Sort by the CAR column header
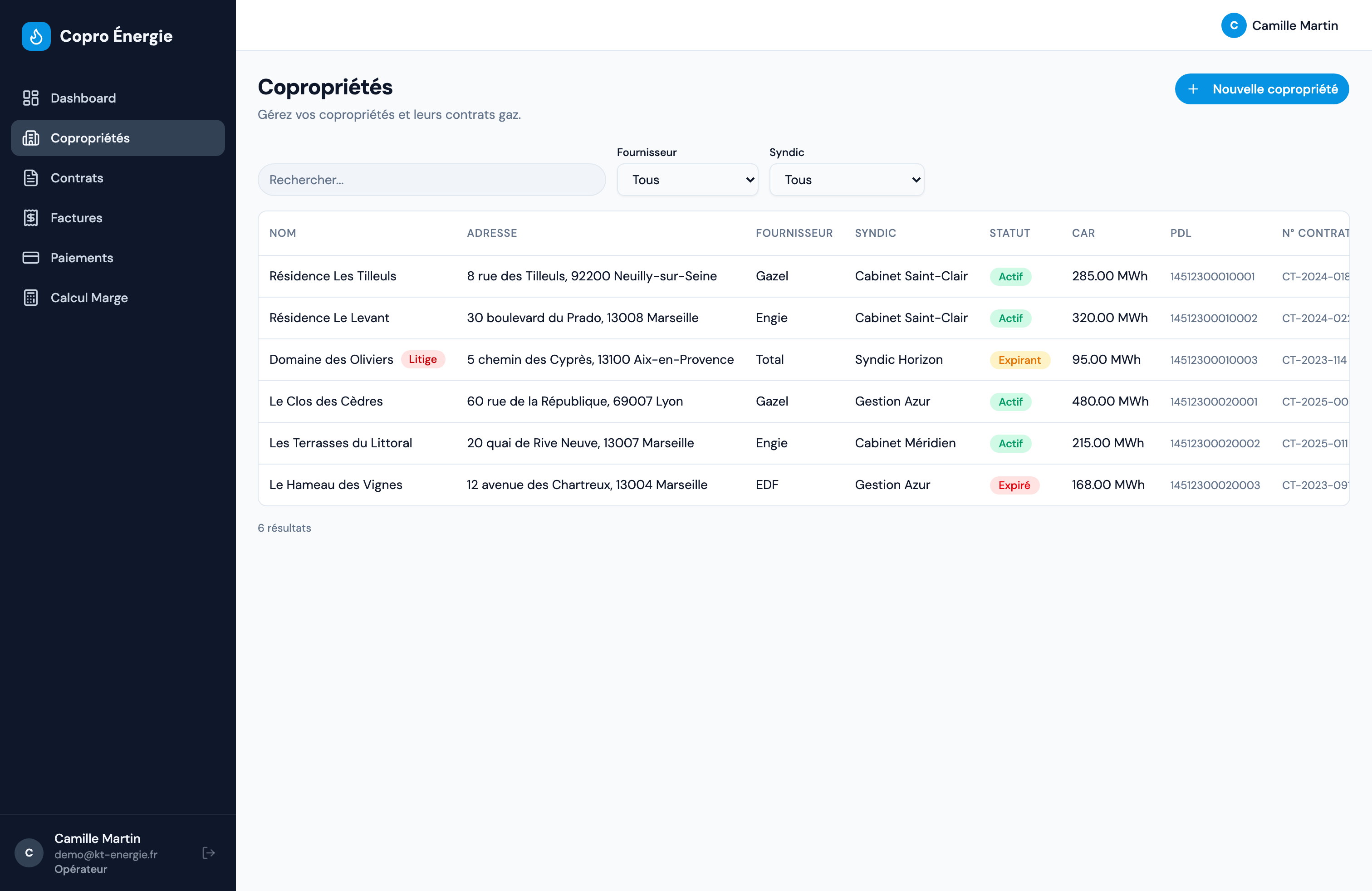Screen dimensions: 1372x891 click(x=1083, y=233)
